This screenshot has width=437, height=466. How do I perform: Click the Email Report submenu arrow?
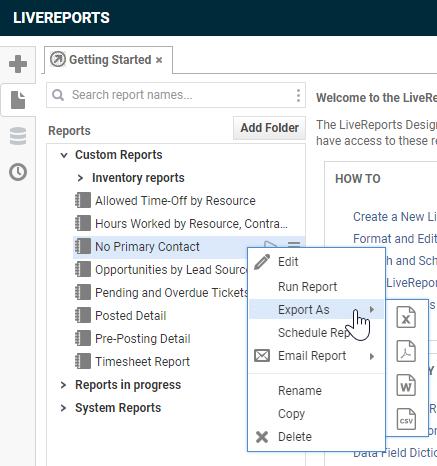372,356
